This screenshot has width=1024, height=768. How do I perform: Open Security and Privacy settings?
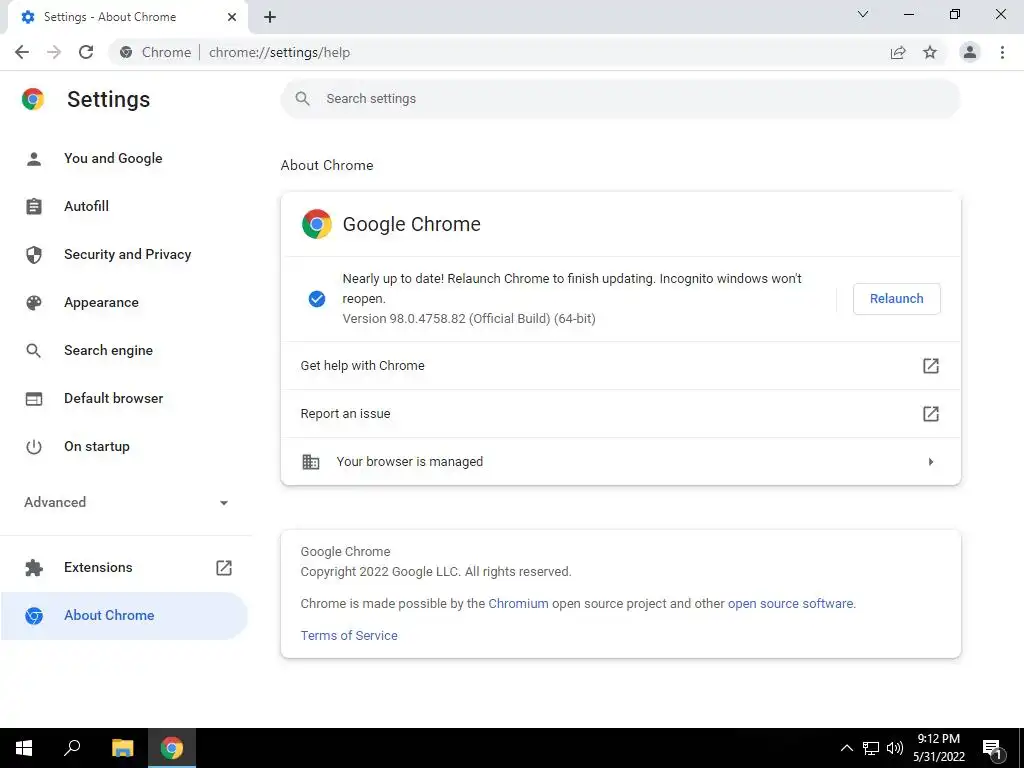click(x=125, y=254)
